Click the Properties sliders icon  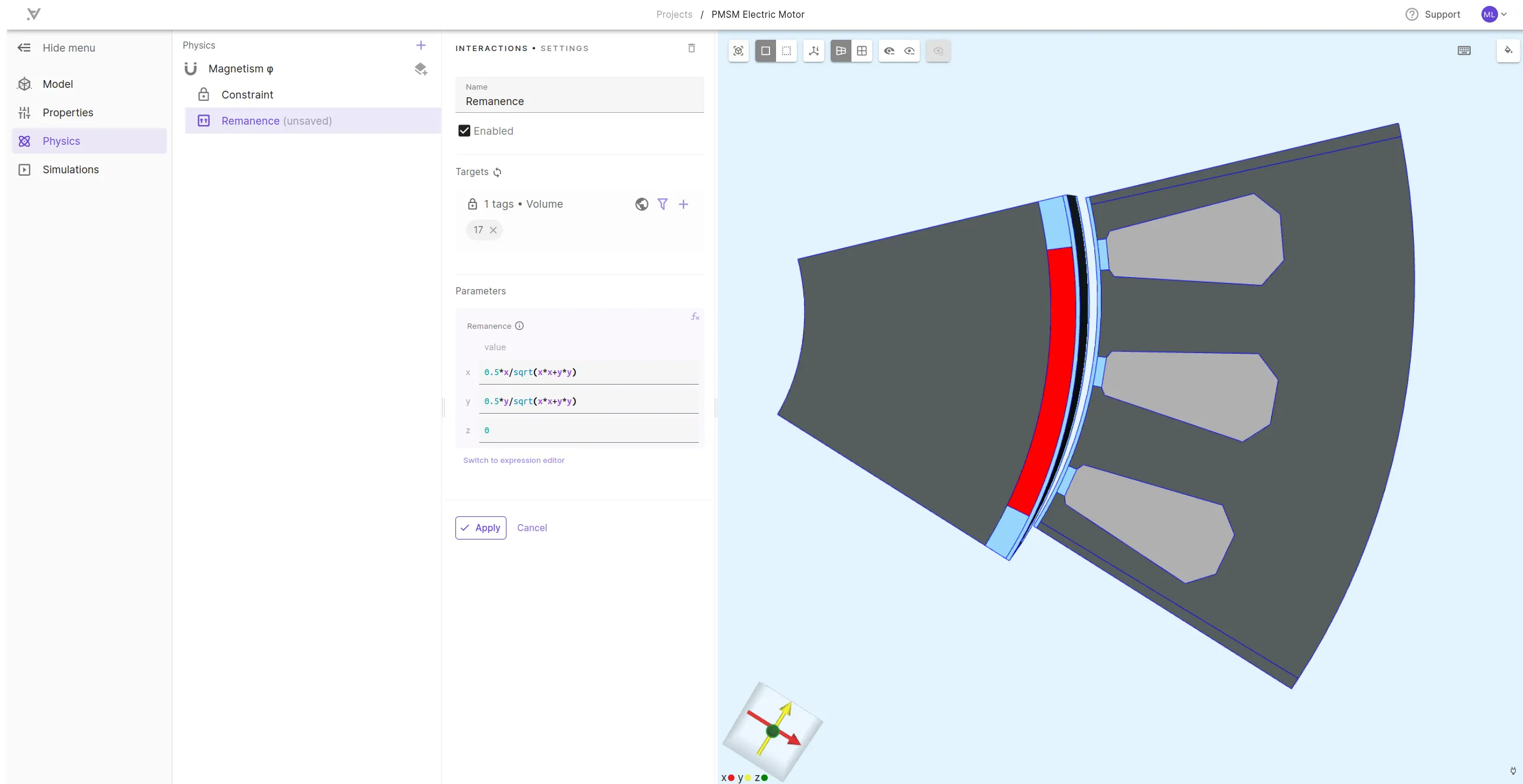point(24,113)
